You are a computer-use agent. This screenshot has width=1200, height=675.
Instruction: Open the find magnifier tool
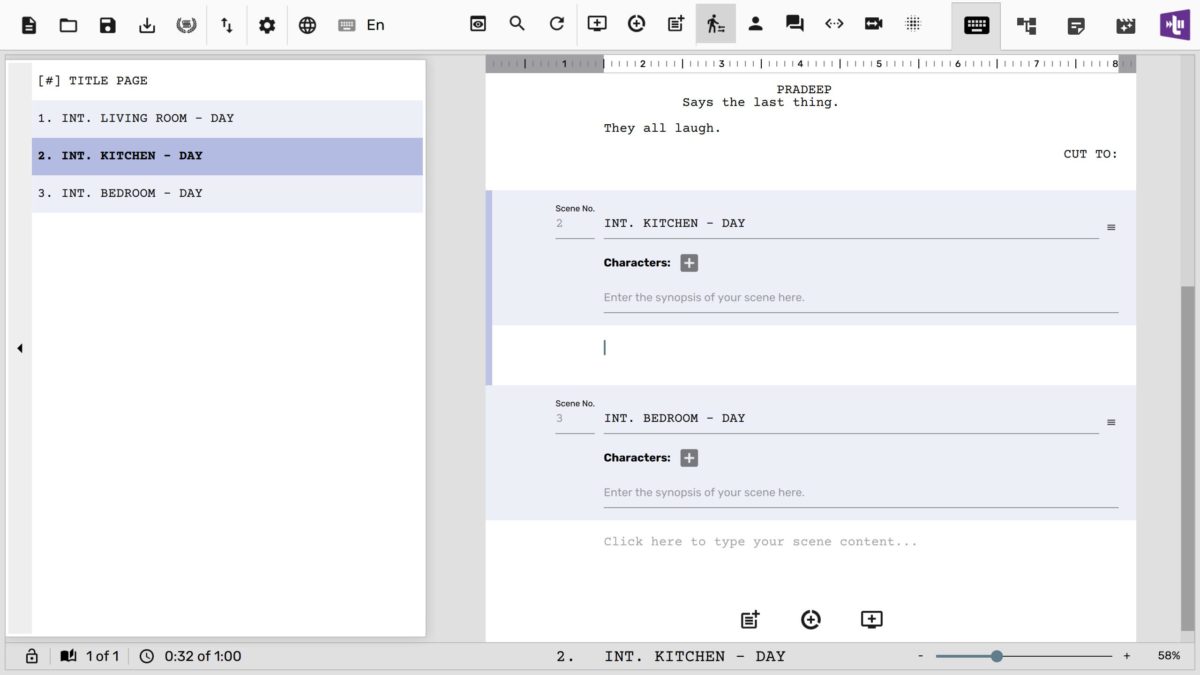click(x=517, y=24)
